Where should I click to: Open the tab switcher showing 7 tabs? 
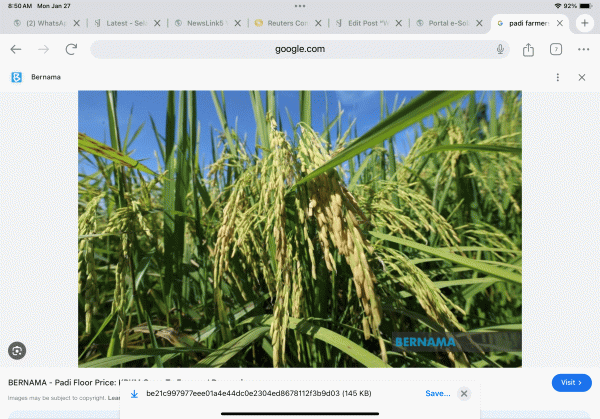pos(555,49)
